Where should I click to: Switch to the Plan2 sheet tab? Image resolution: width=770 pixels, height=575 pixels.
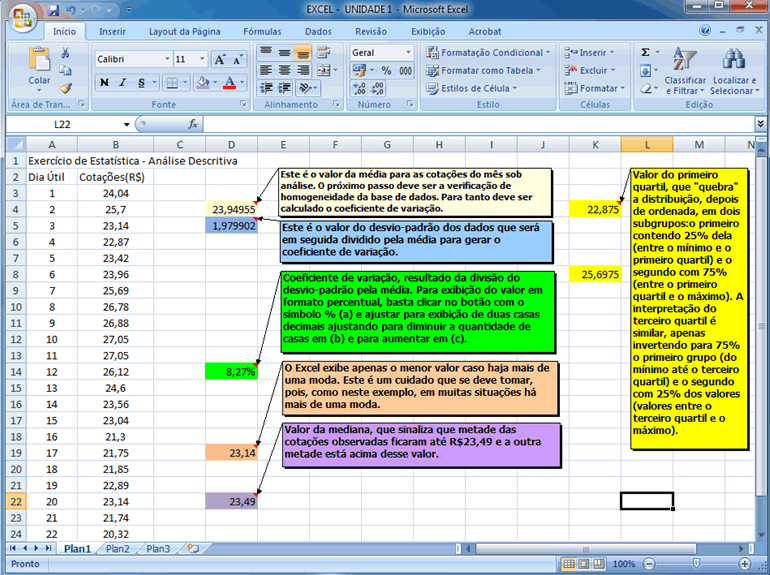pyautogui.click(x=117, y=548)
